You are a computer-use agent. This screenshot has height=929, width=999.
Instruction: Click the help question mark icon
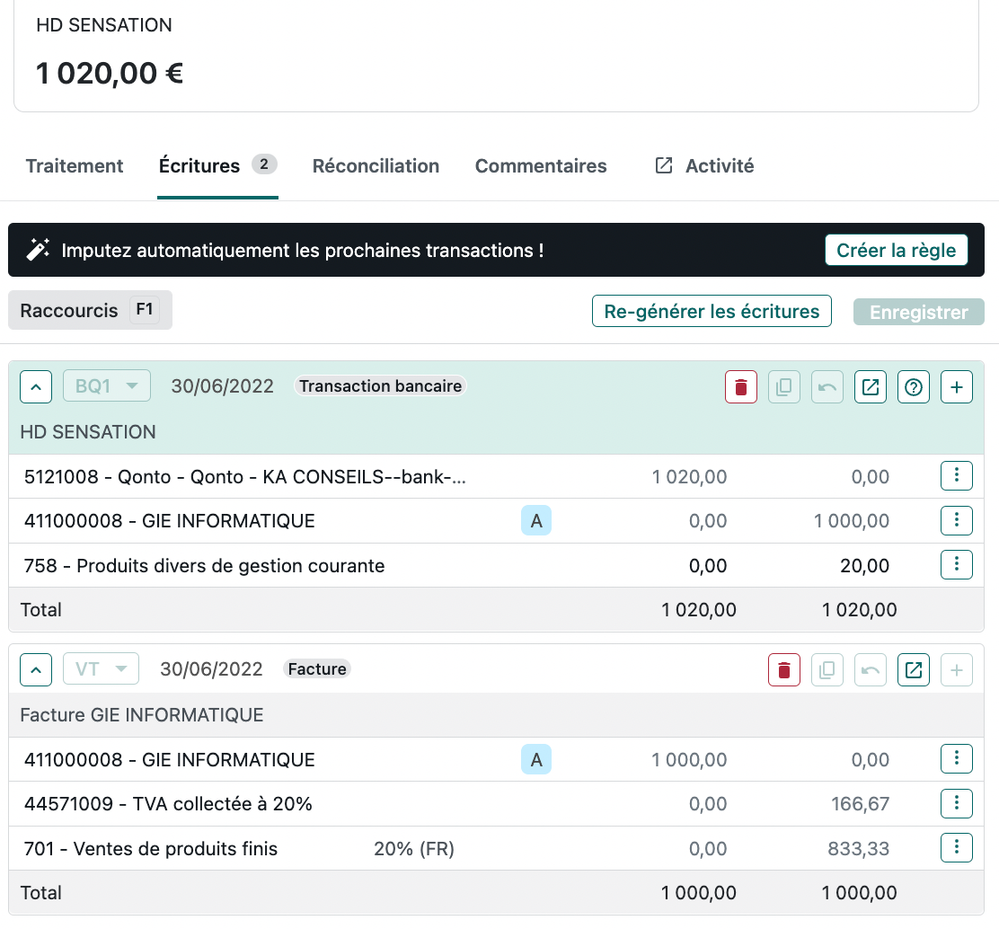(913, 387)
